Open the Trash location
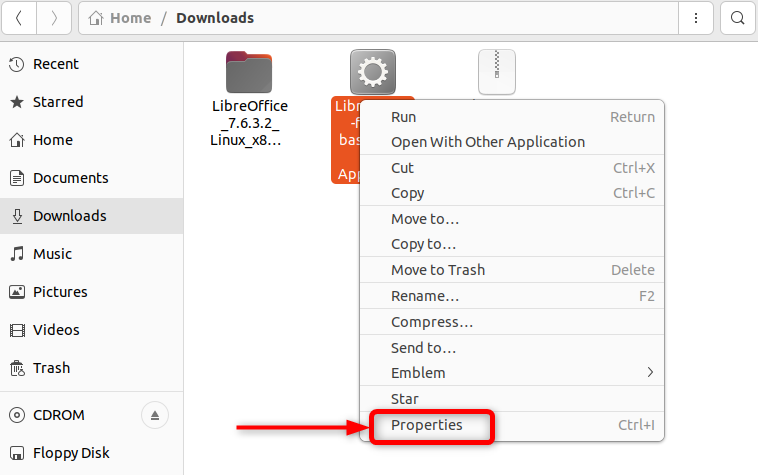Image resolution: width=758 pixels, height=475 pixels. pos(51,368)
